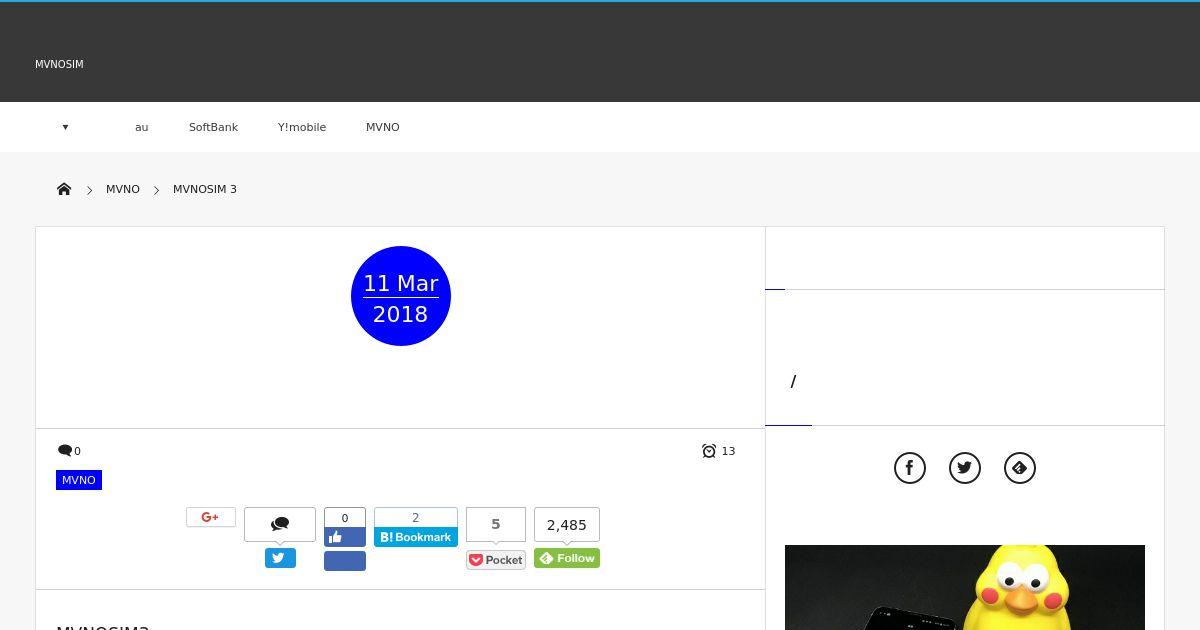The width and height of the screenshot is (1200, 630).
Task: Click the Feedly follower count 2,485
Action: click(x=567, y=524)
